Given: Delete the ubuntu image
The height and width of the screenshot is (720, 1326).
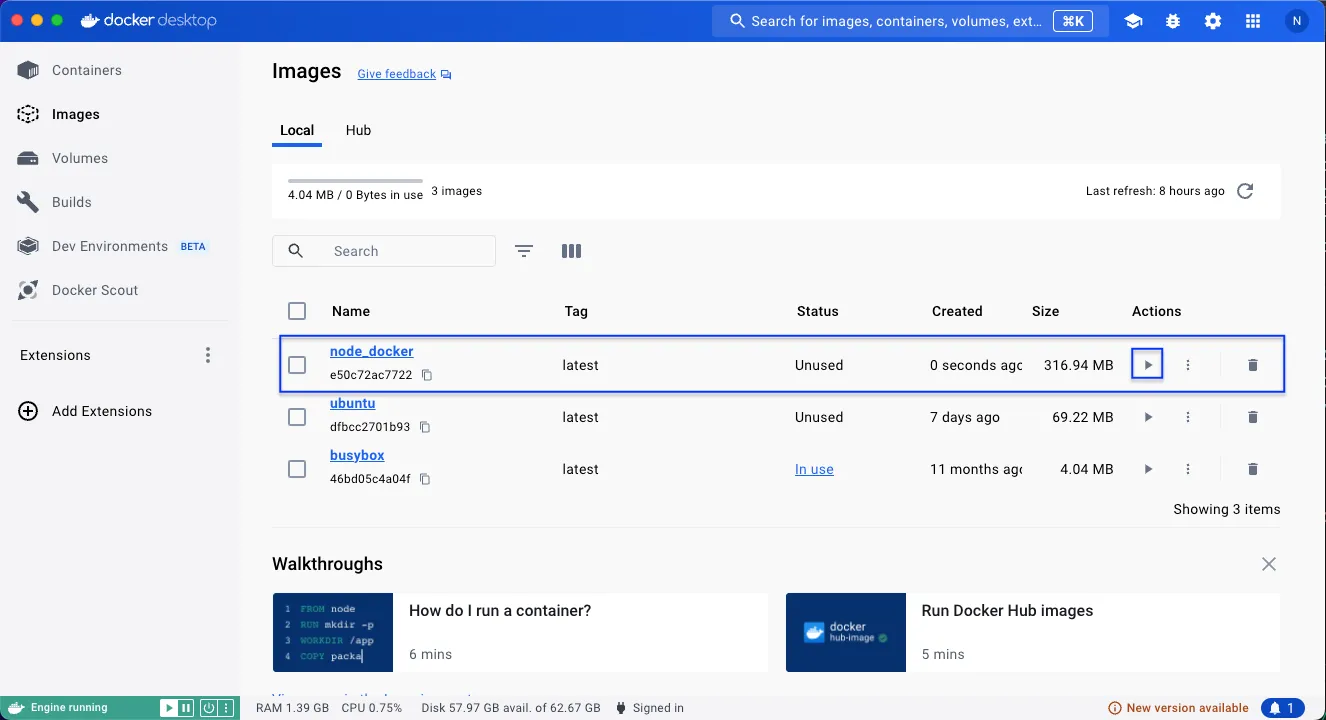Looking at the screenshot, I should 1253,417.
